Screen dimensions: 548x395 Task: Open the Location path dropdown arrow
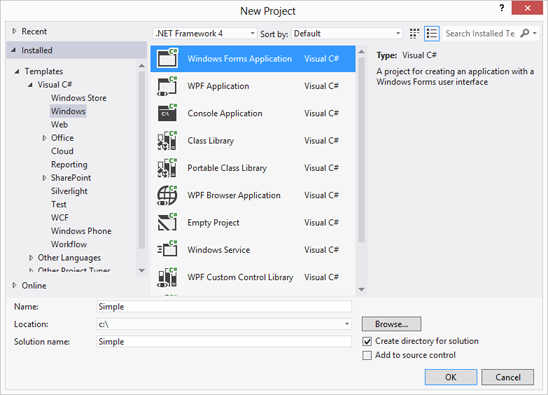coord(347,324)
